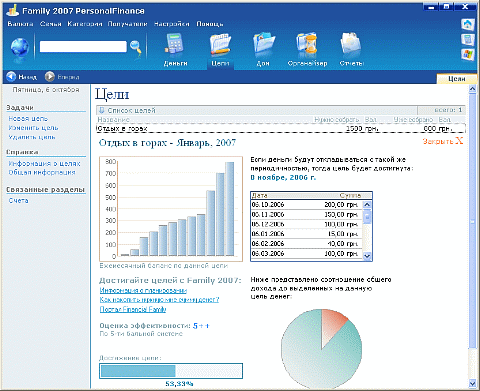The width and height of the screenshot is (480, 391).
Task: Open the link about saving money
Action: tap(159, 300)
